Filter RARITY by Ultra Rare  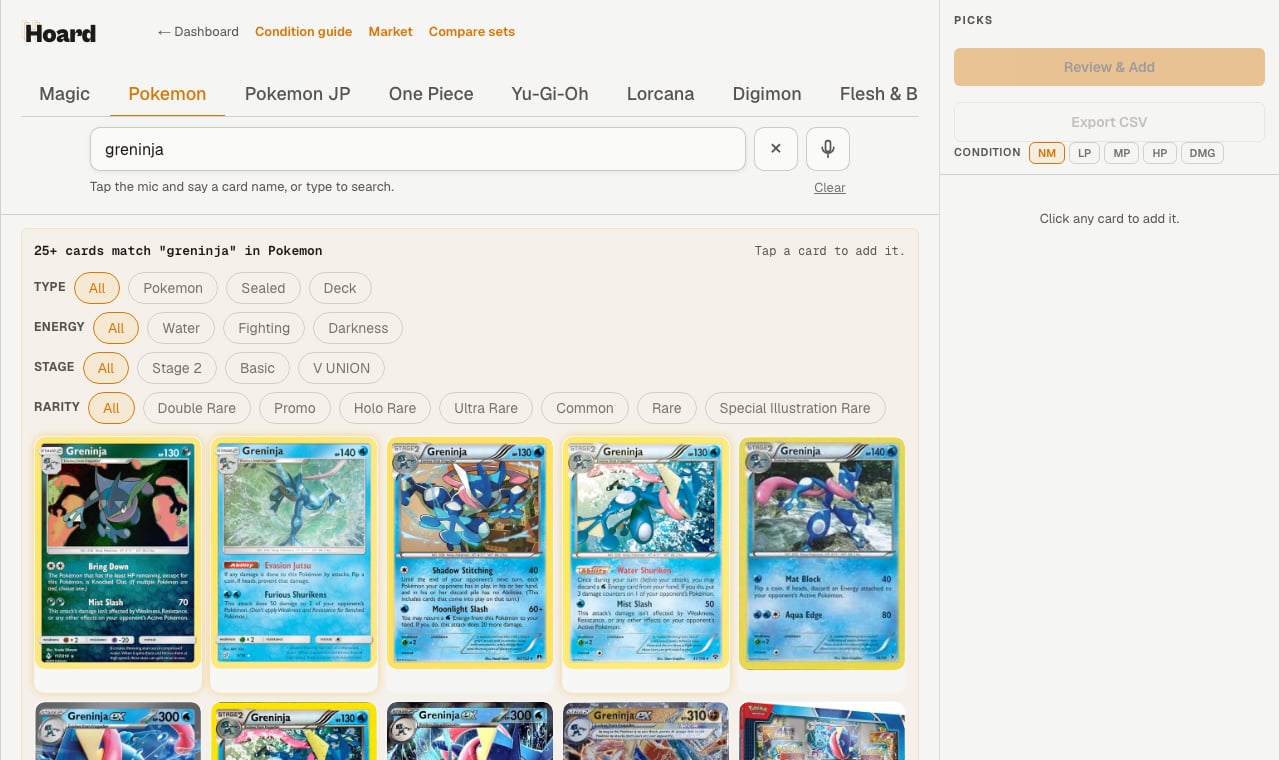tap(486, 408)
